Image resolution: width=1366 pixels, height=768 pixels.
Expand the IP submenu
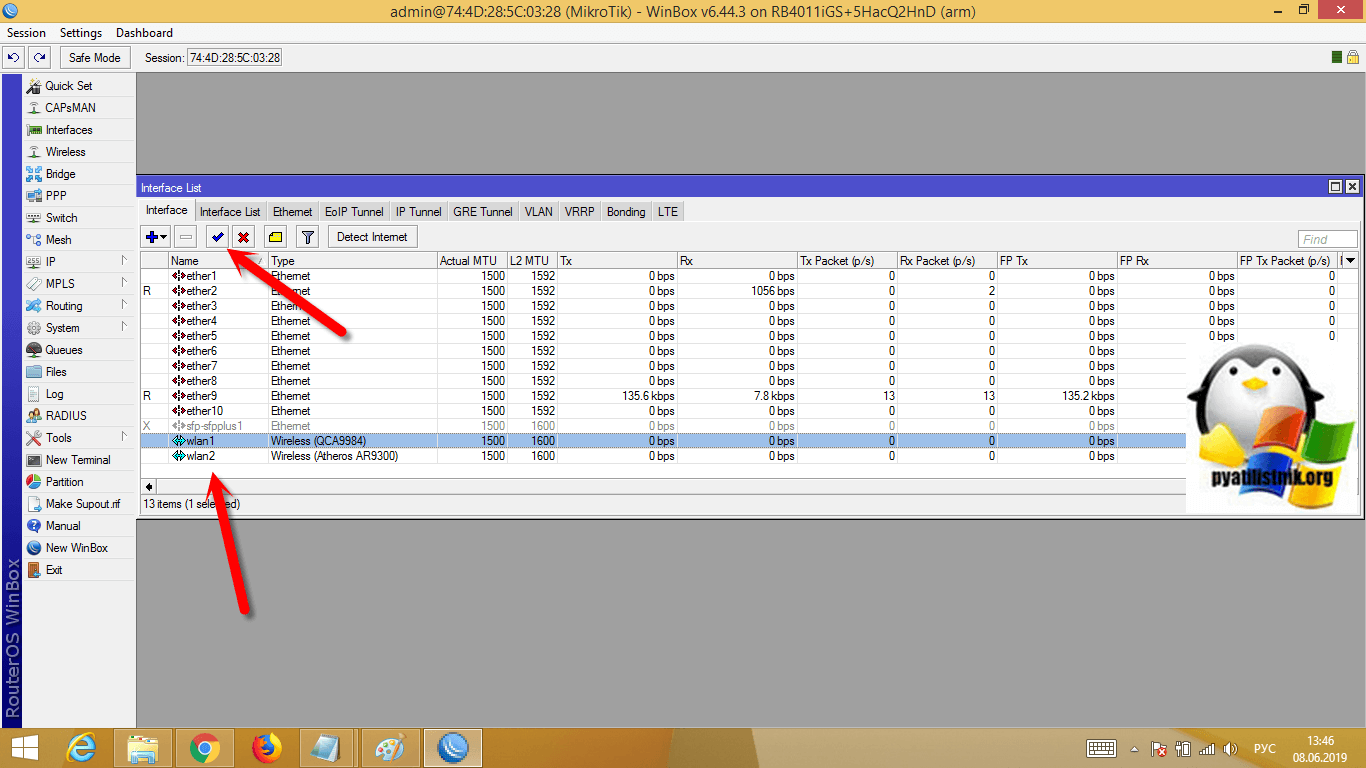click(79, 262)
